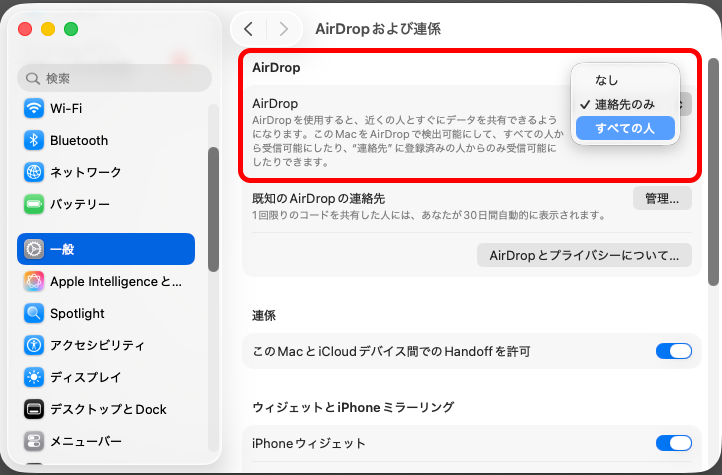
Task: Click the green full-screen button
Action: tap(71, 29)
